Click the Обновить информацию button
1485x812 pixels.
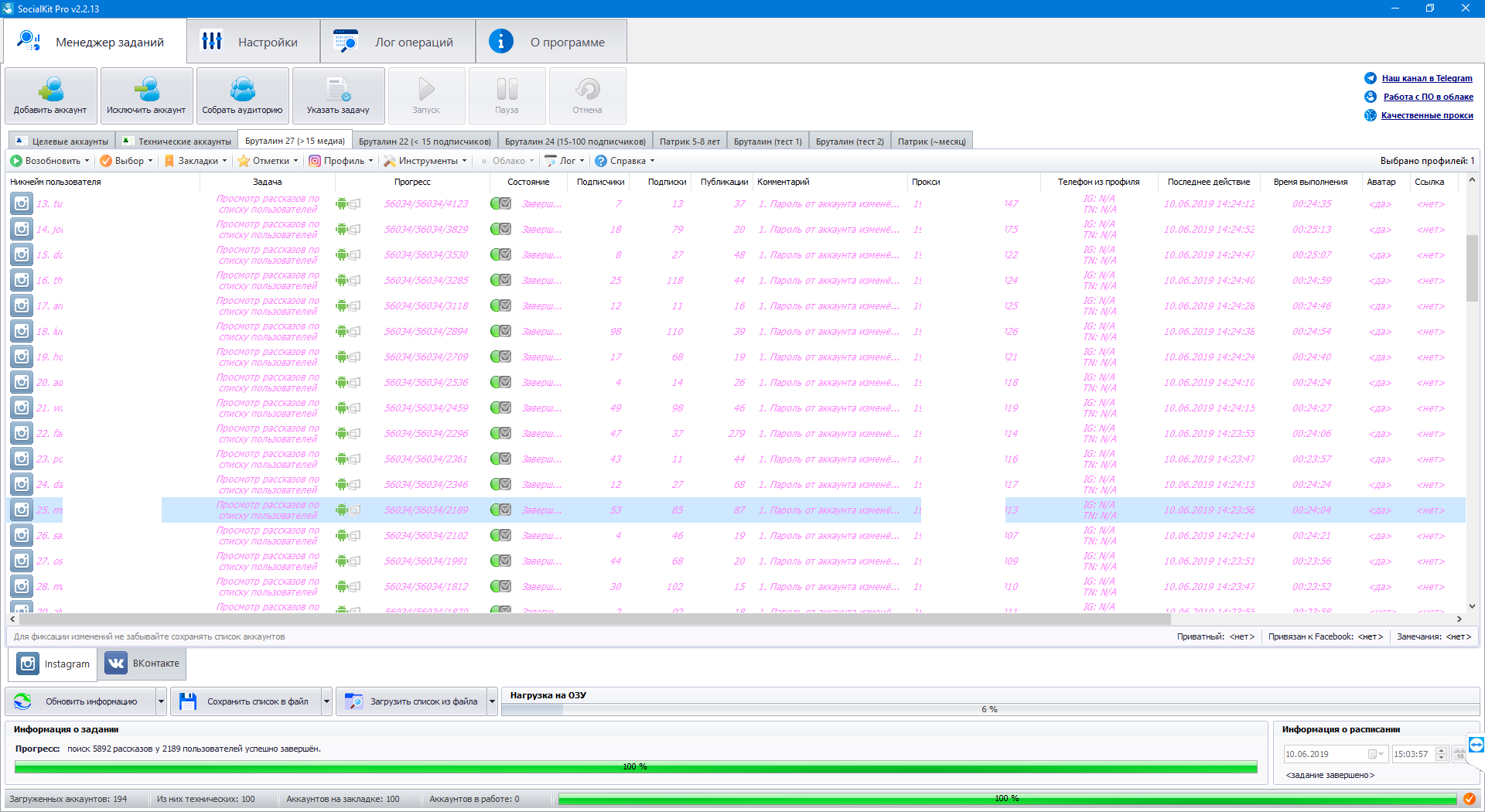tap(81, 701)
